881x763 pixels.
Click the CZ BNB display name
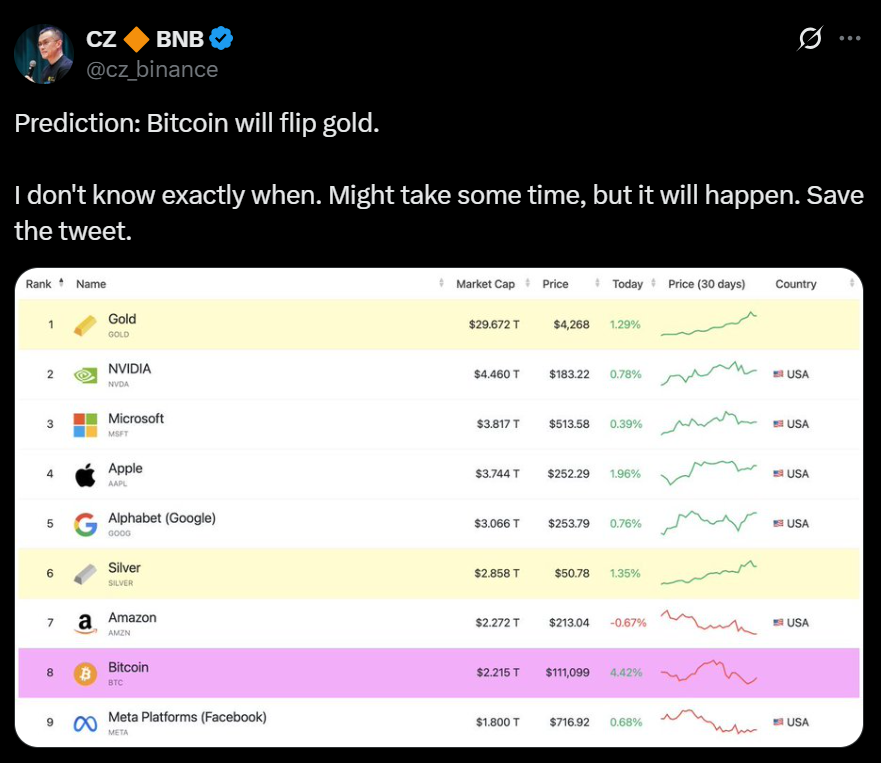click(145, 40)
